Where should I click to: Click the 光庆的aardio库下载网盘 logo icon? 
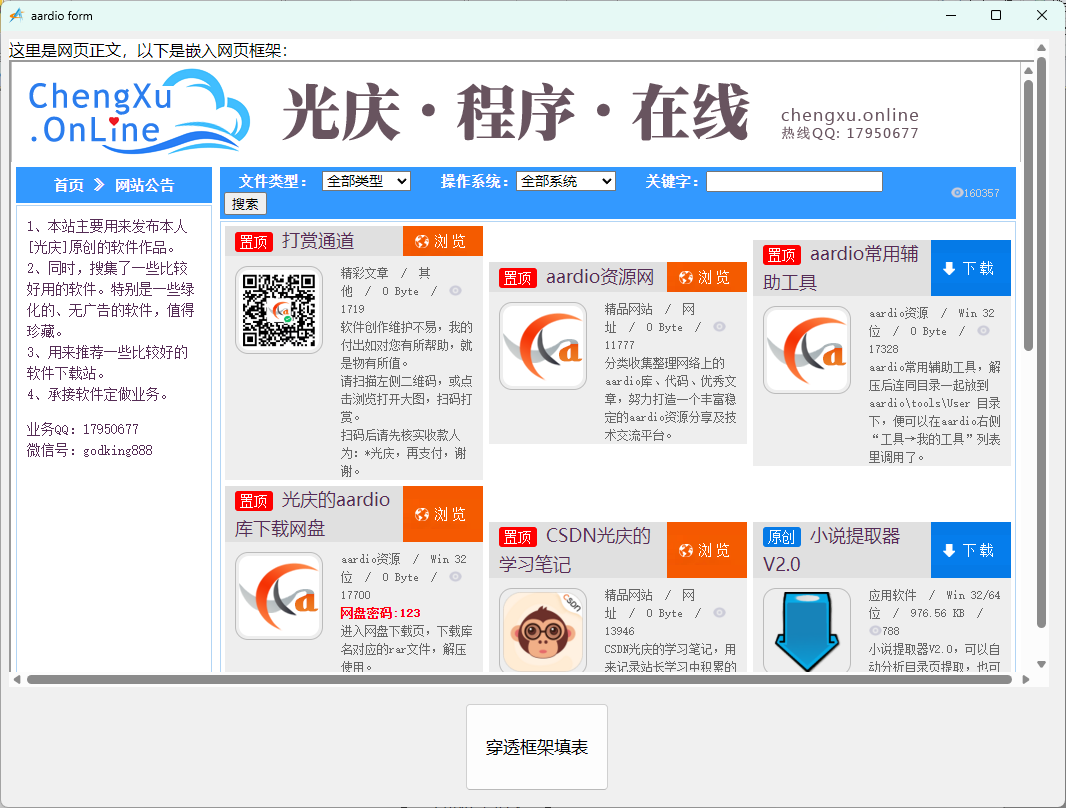[279, 596]
